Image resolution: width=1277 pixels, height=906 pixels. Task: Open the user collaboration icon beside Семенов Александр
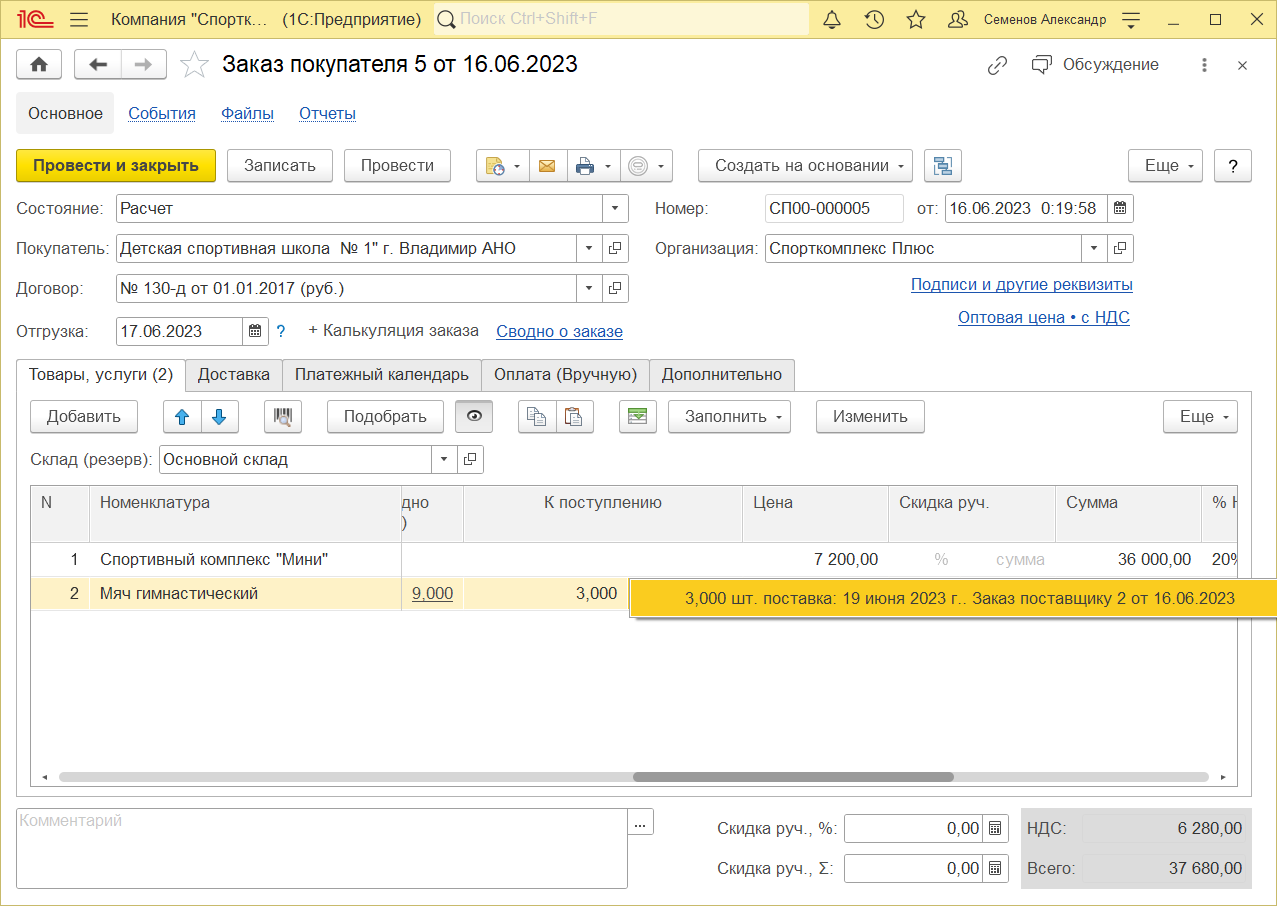[x=957, y=20]
